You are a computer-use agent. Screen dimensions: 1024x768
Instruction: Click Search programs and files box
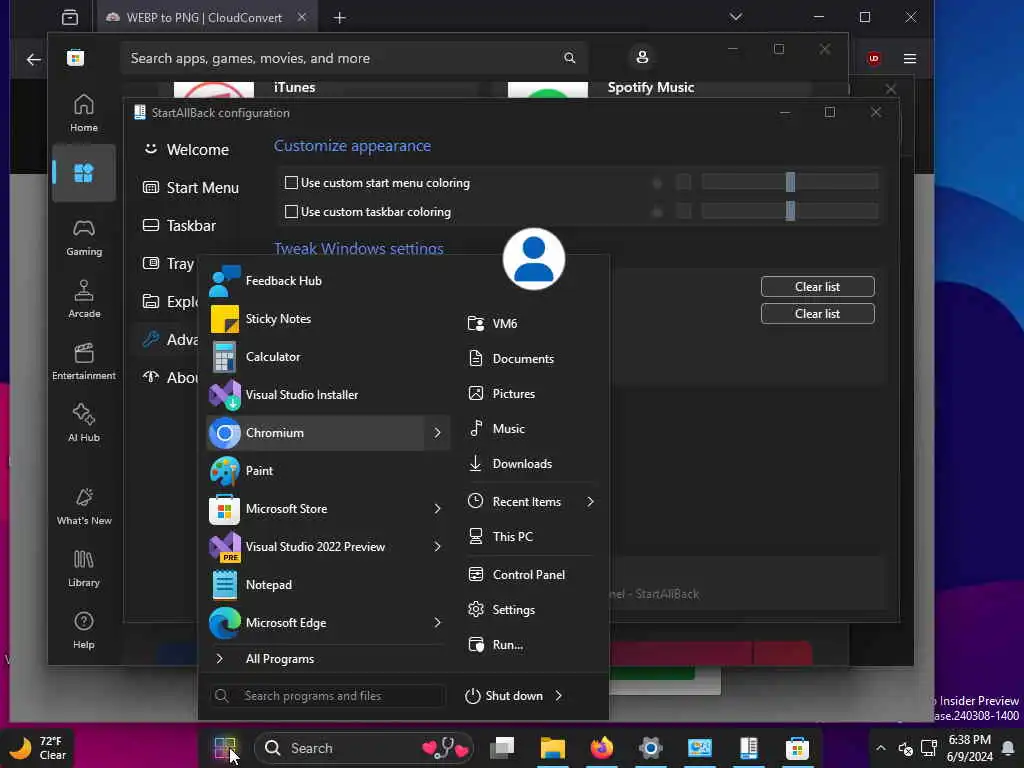pyautogui.click(x=328, y=696)
